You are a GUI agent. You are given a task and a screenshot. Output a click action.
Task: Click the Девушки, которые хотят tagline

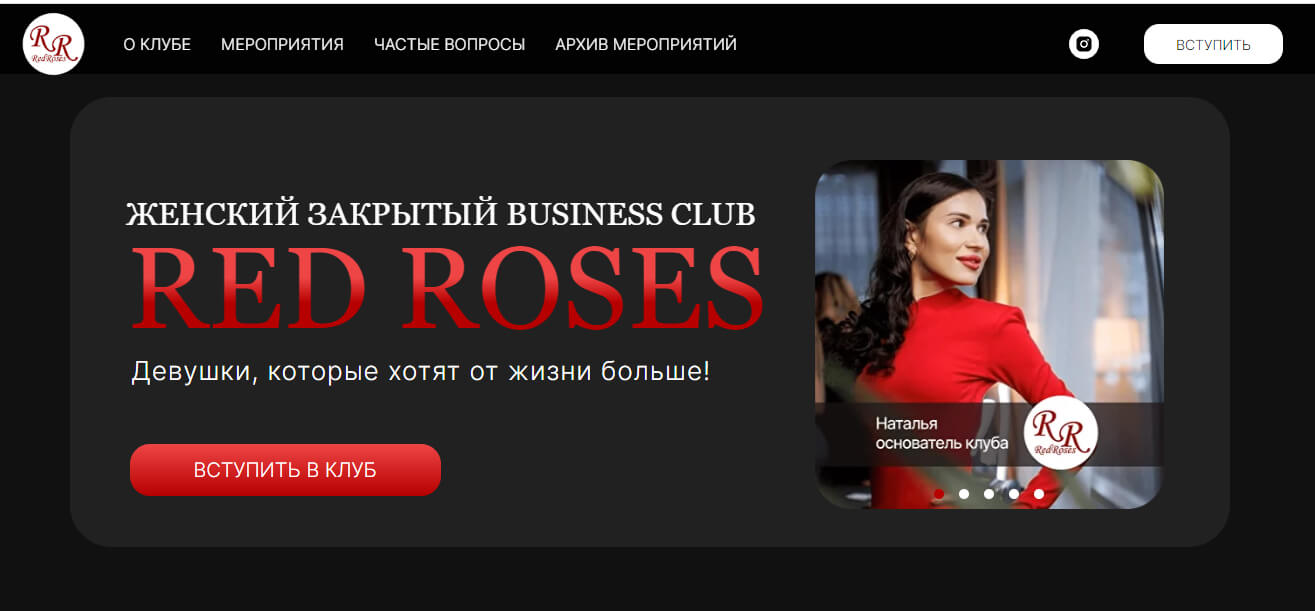(421, 371)
